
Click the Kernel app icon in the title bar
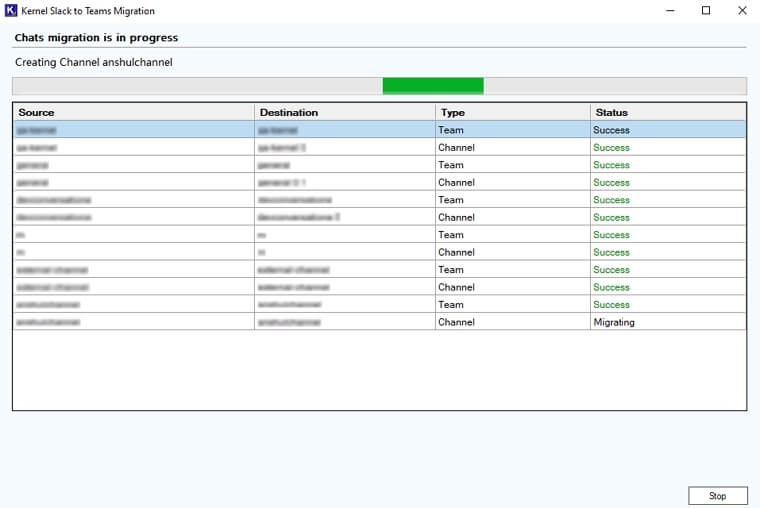tap(11, 10)
